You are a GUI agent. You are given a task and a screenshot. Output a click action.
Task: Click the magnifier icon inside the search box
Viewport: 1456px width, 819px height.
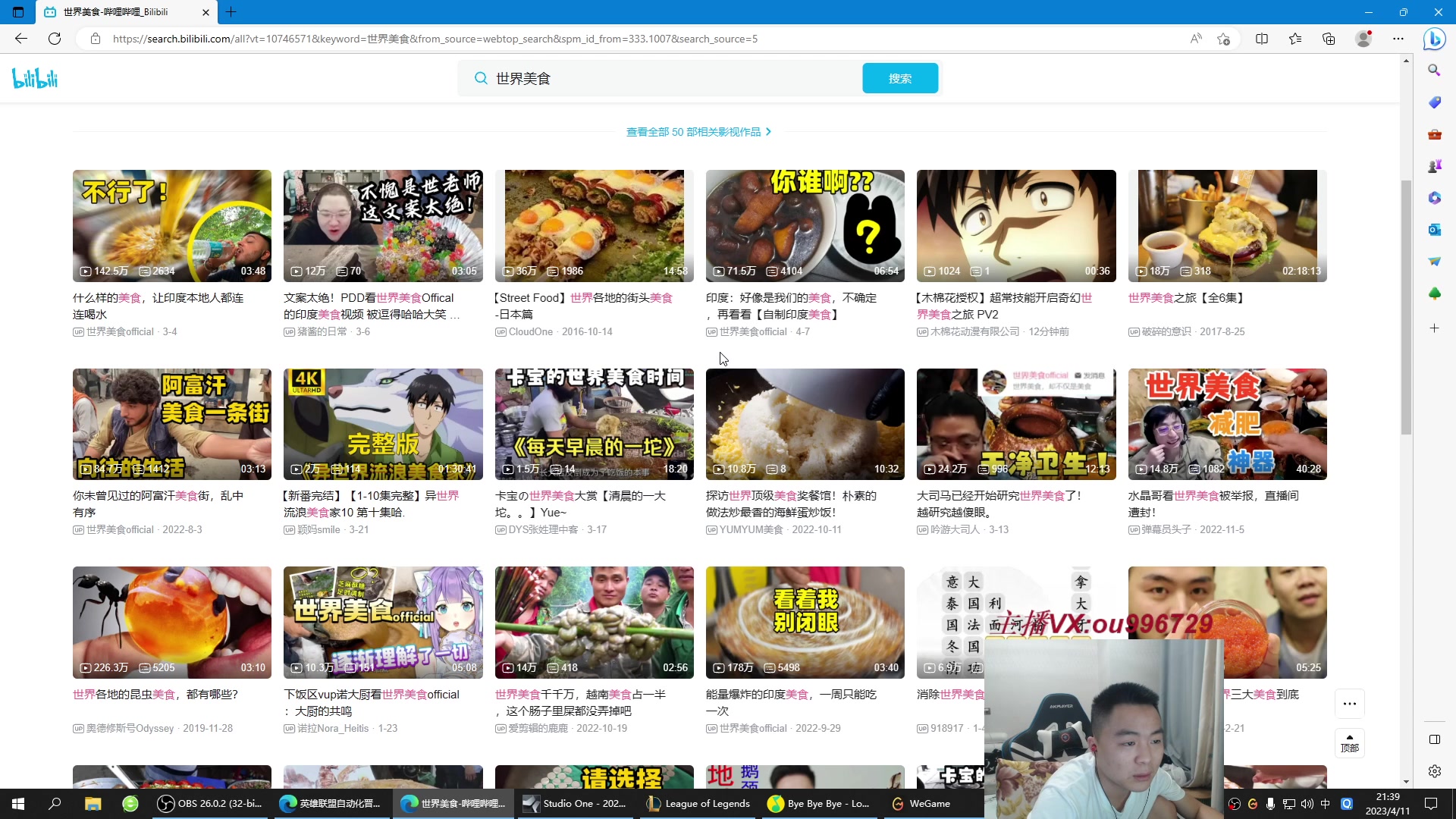pos(481,78)
